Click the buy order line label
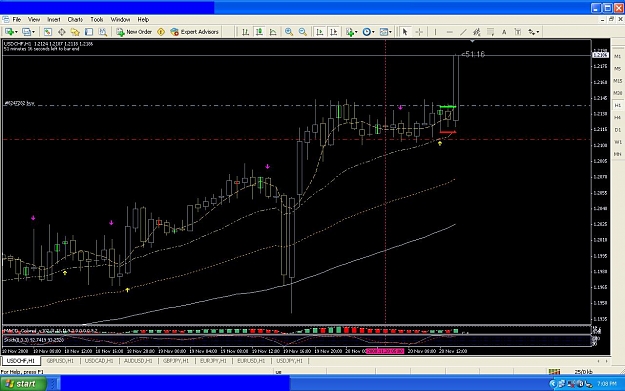This screenshot has width=625, height=391. [x=19, y=103]
